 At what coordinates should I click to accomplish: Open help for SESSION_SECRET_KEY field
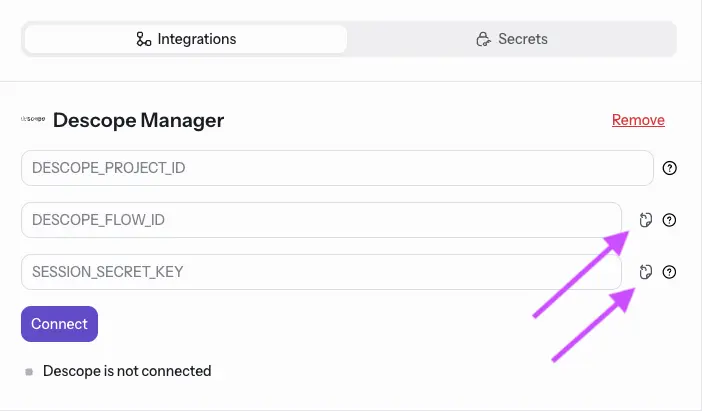point(670,271)
